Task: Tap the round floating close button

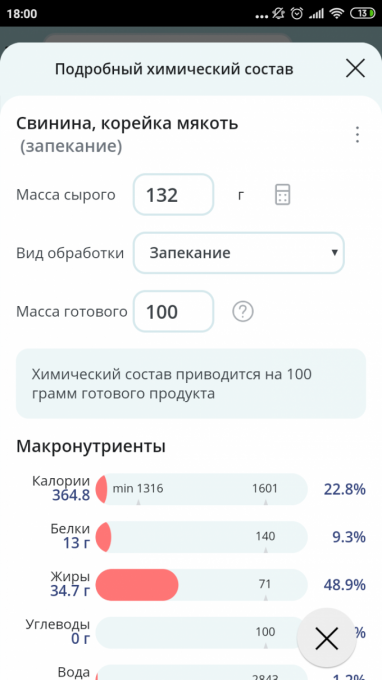Action: tap(326, 639)
